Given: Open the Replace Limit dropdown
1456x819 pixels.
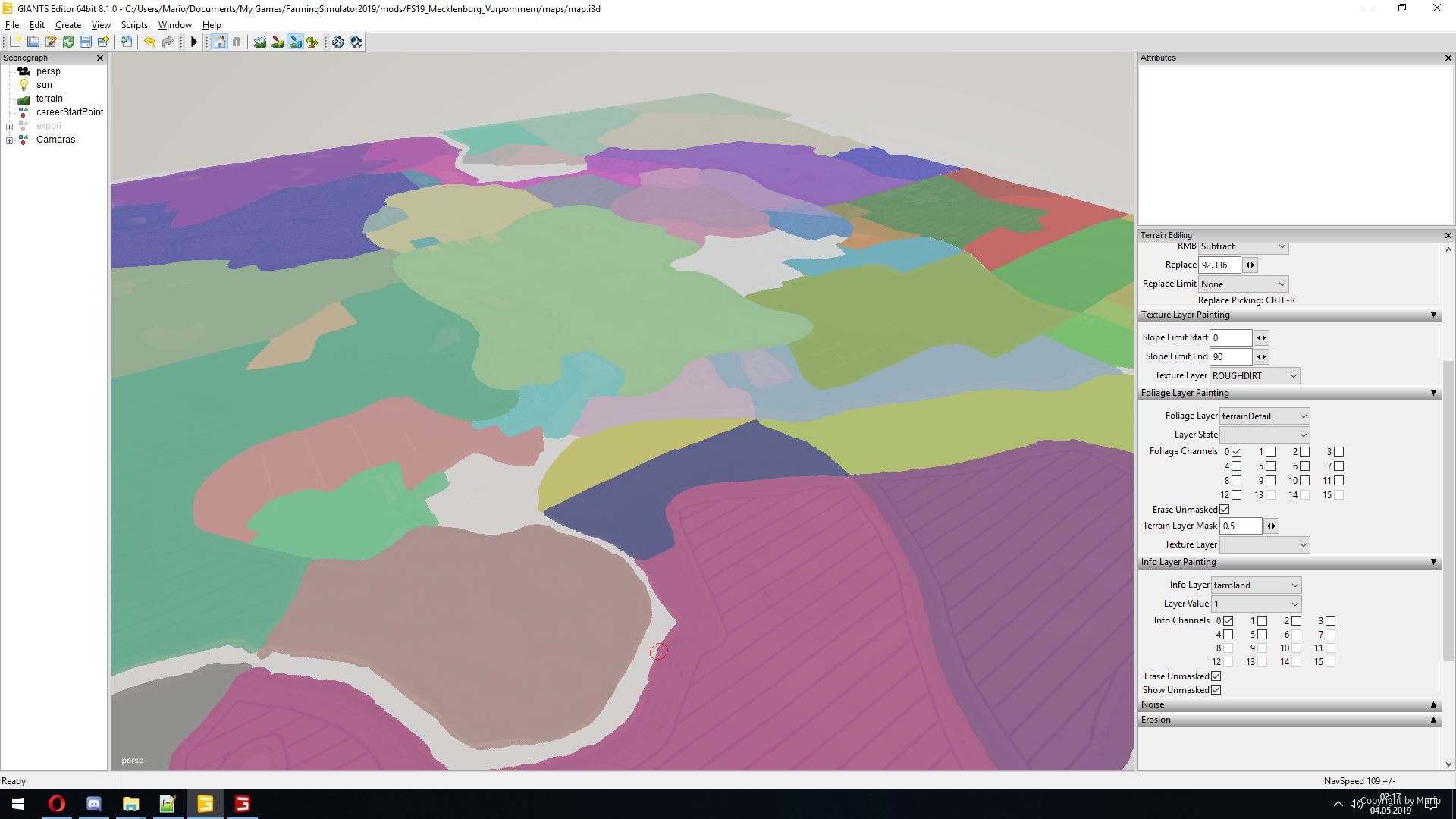Looking at the screenshot, I should tap(1244, 284).
